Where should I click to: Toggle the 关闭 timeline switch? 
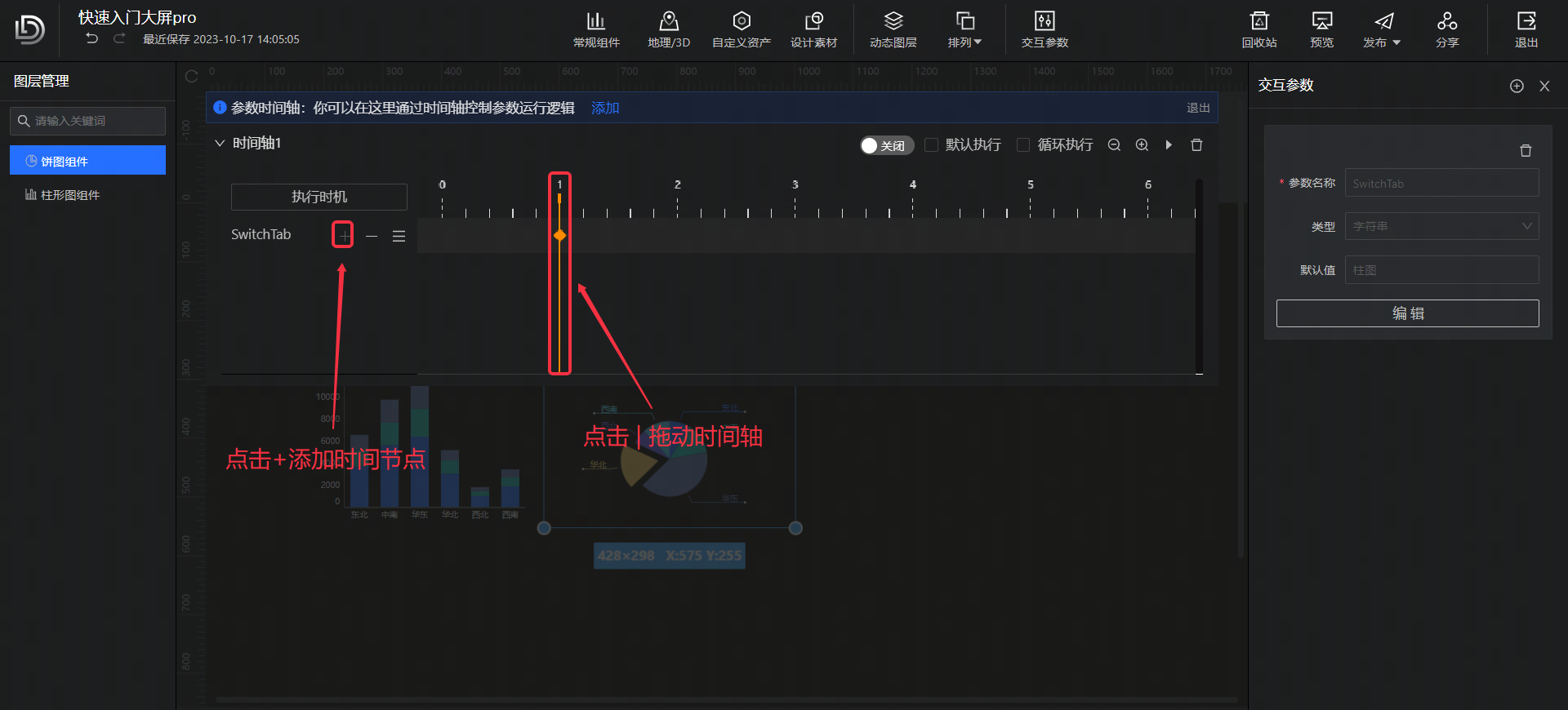[x=886, y=145]
